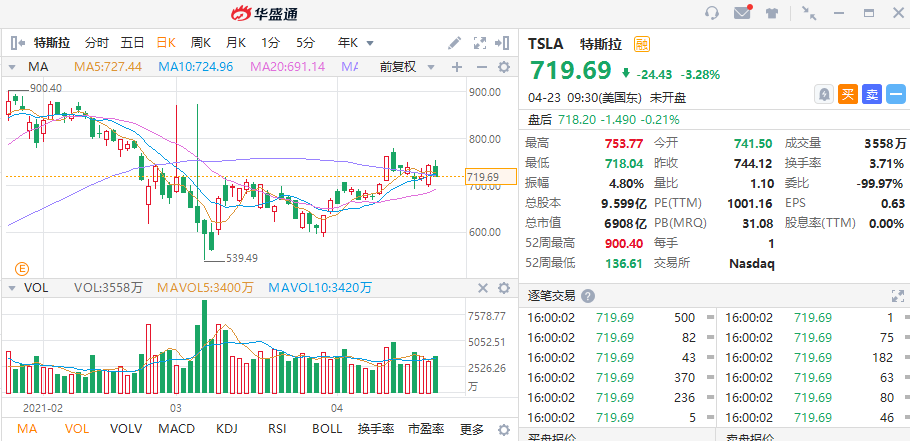Toggle the 市盈率 PE indicator
The width and height of the screenshot is (910, 441).
coord(426,429)
